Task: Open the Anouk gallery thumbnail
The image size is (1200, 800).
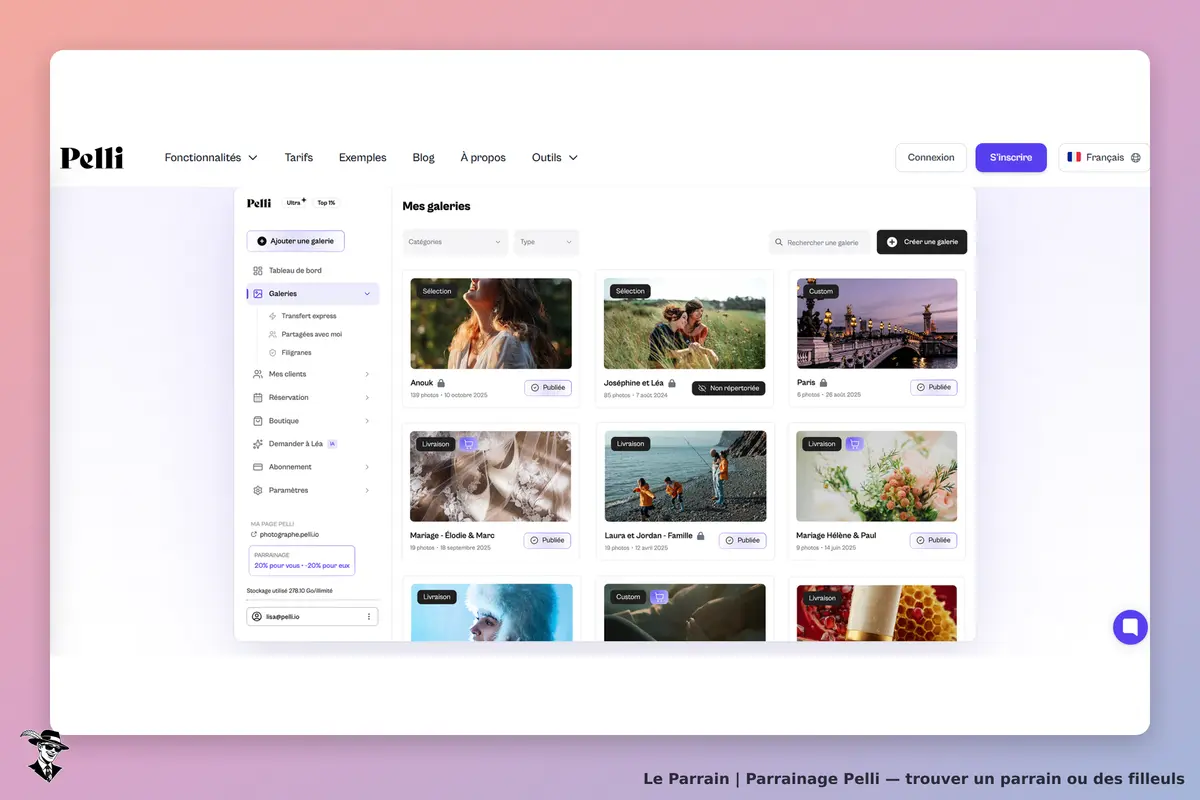Action: coord(491,324)
